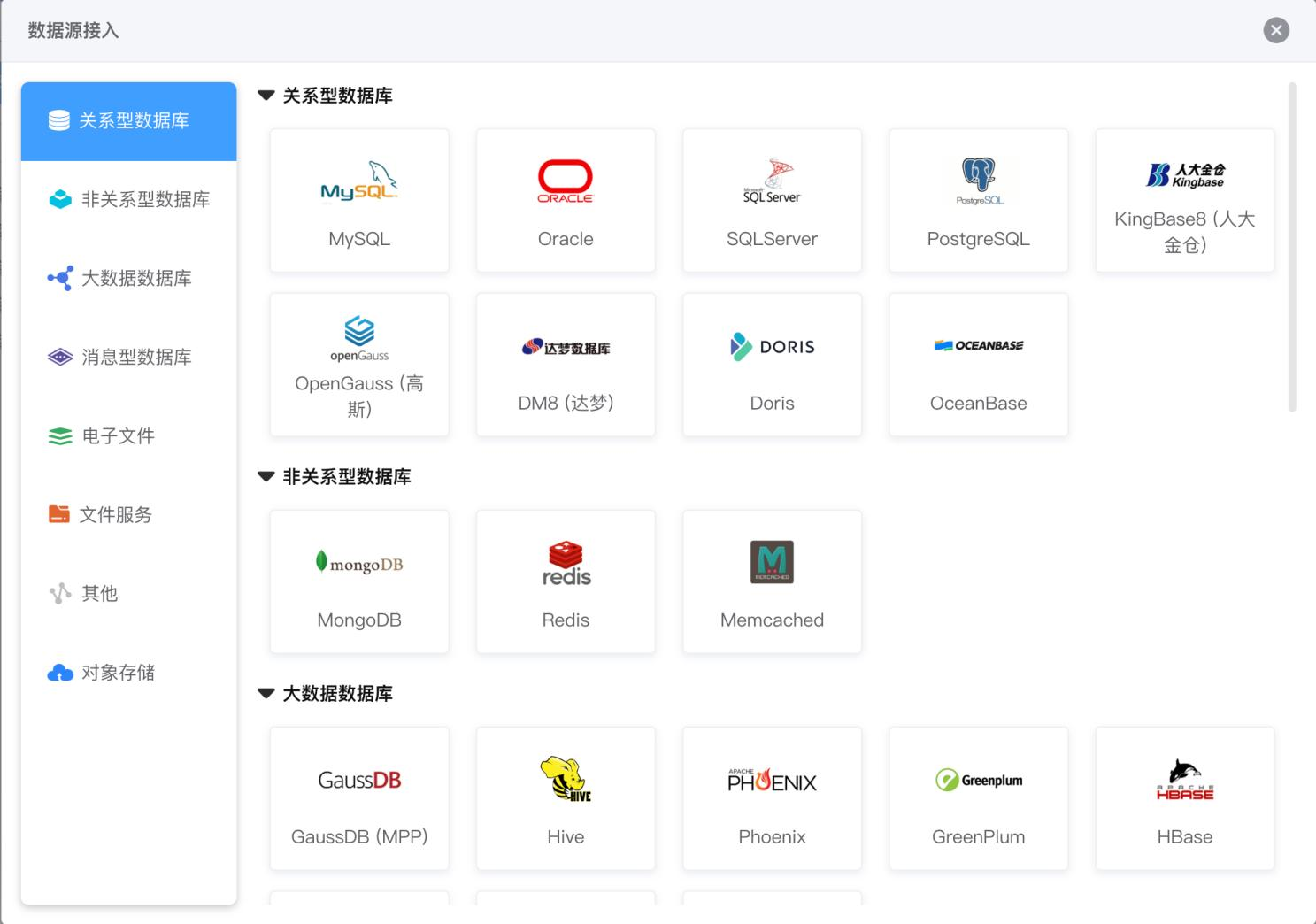Click the Doris card label
Screen dimensions: 1316x924
[772, 404]
